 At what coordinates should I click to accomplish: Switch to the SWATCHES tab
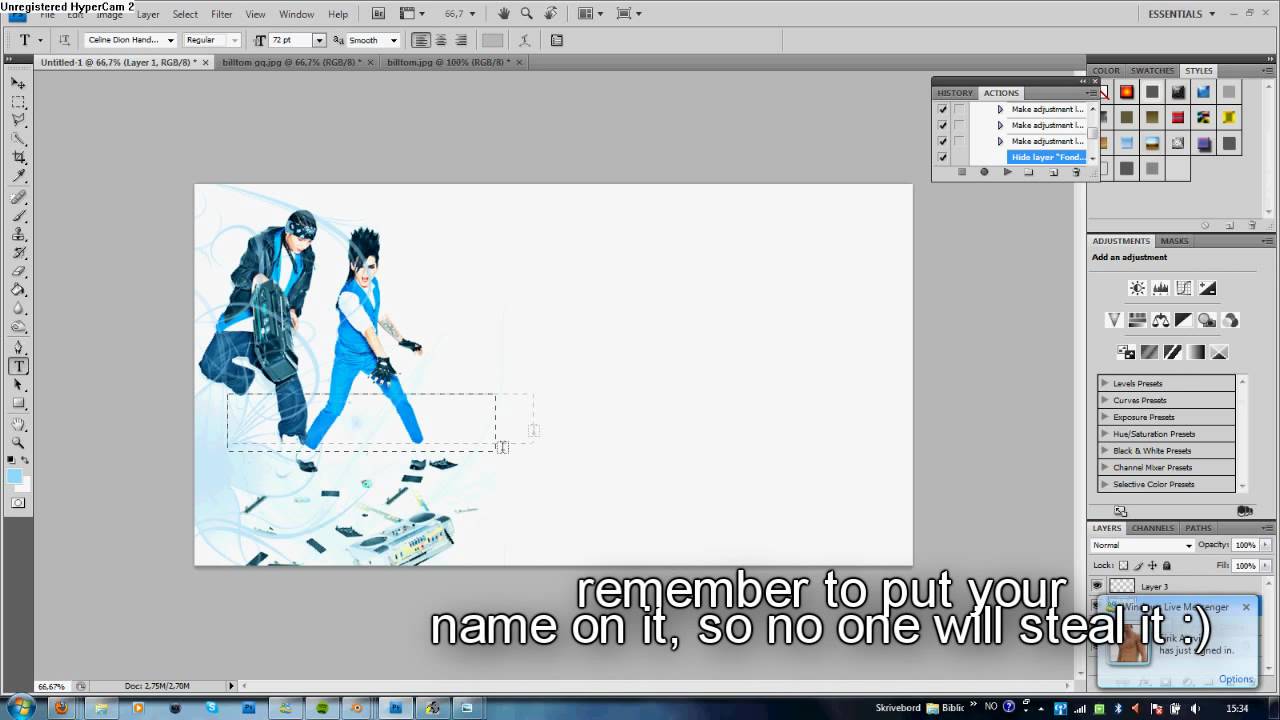pos(1152,71)
